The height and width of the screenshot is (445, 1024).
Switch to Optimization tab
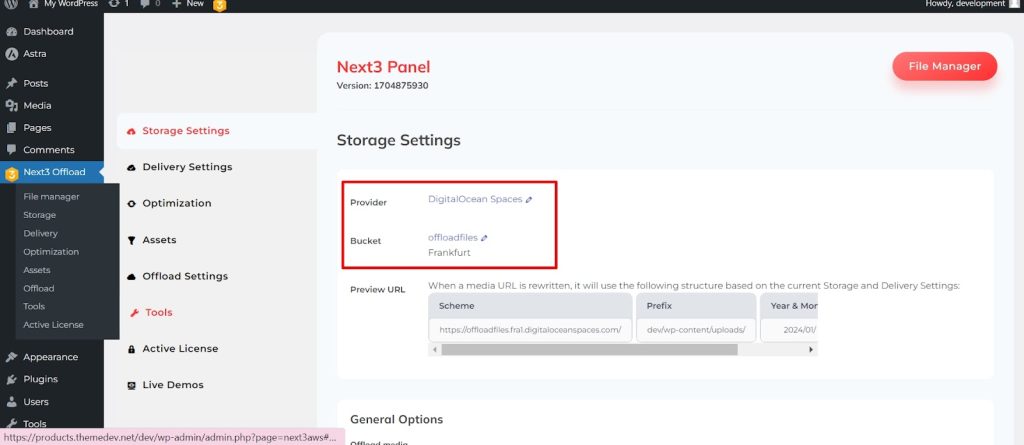click(176, 203)
